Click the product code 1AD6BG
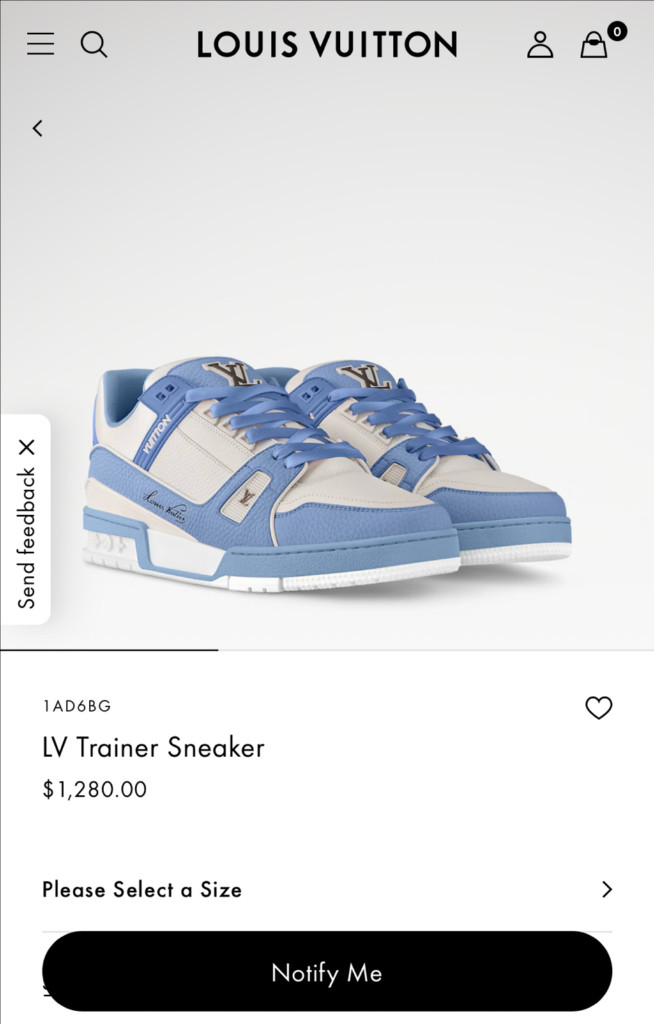The image size is (654, 1024). pyautogui.click(x=77, y=706)
